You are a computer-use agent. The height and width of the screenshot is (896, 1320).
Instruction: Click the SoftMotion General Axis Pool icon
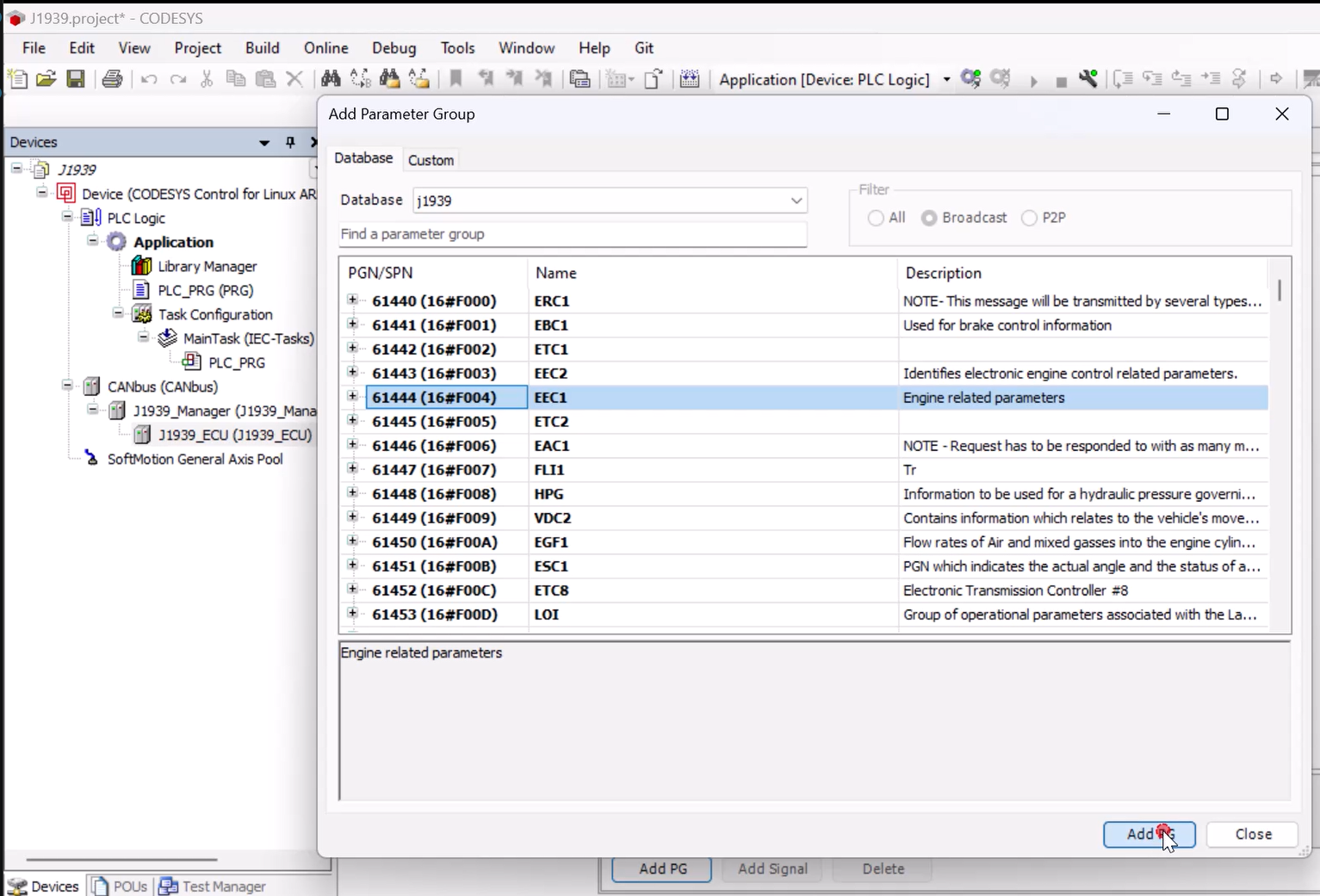[91, 459]
